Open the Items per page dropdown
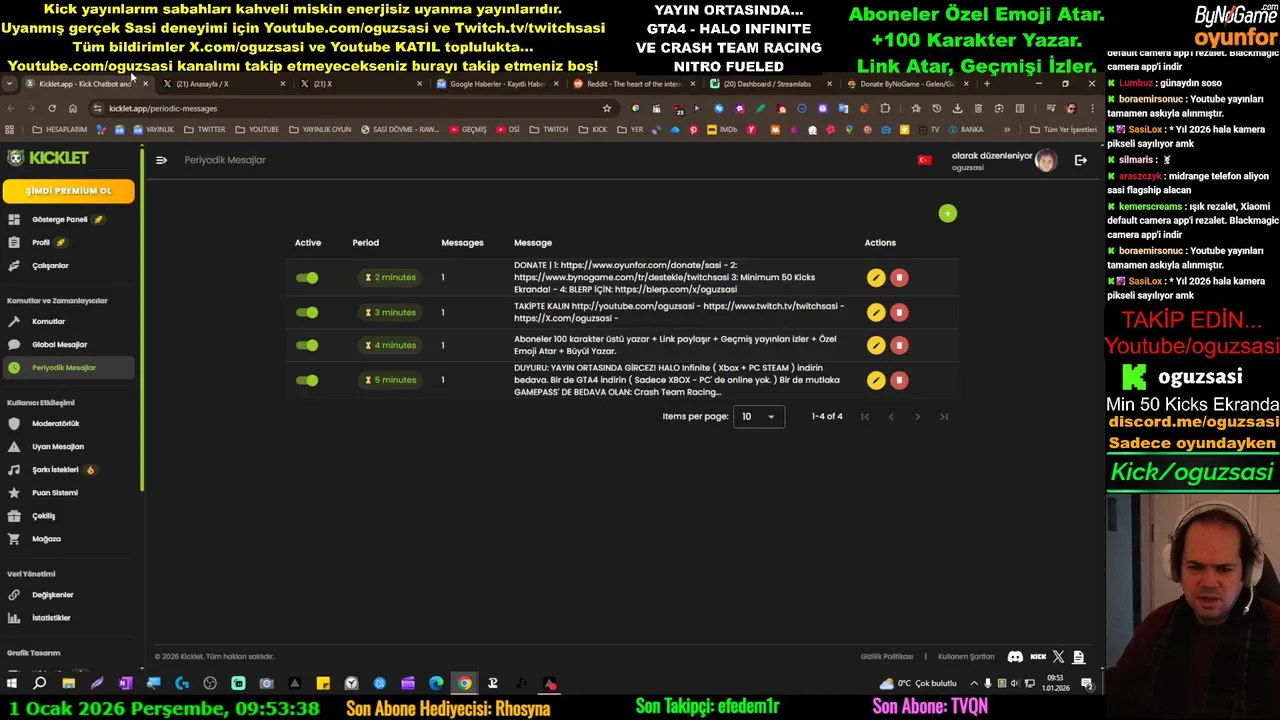 click(759, 417)
